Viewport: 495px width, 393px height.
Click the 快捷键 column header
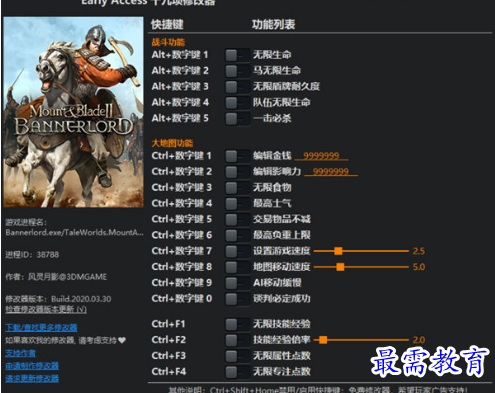pyautogui.click(x=167, y=24)
